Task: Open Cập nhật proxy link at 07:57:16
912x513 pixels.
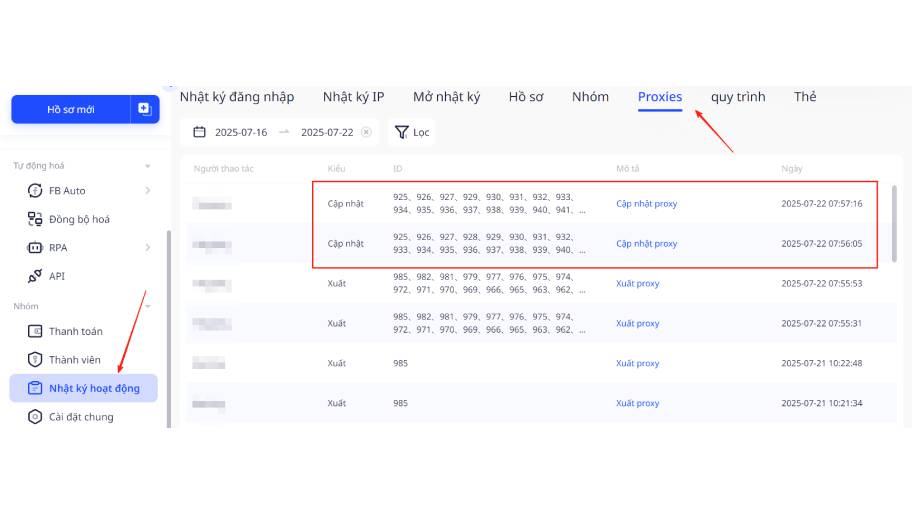Action: 646,204
